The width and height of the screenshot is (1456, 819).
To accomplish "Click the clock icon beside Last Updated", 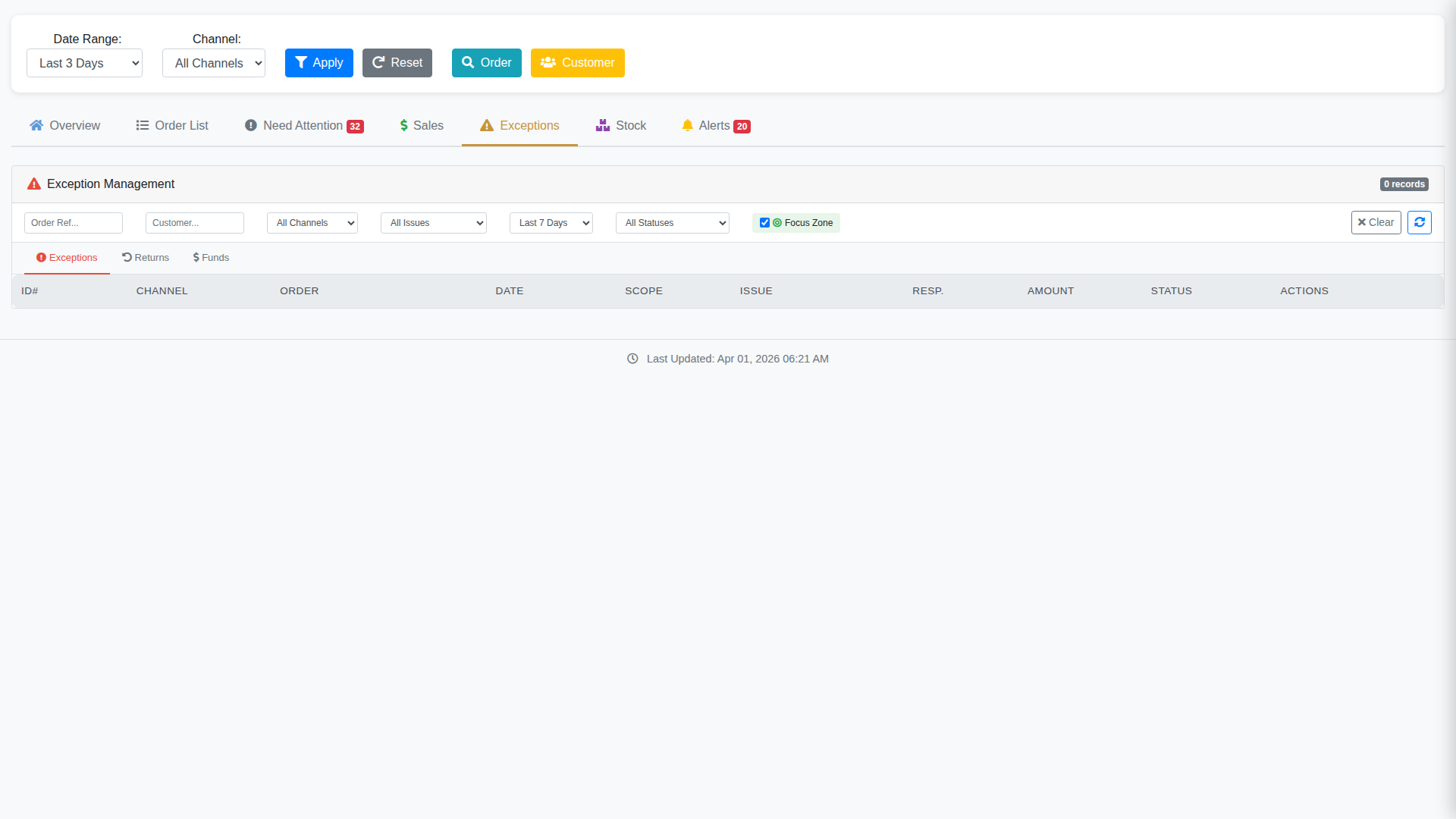I will tap(633, 359).
